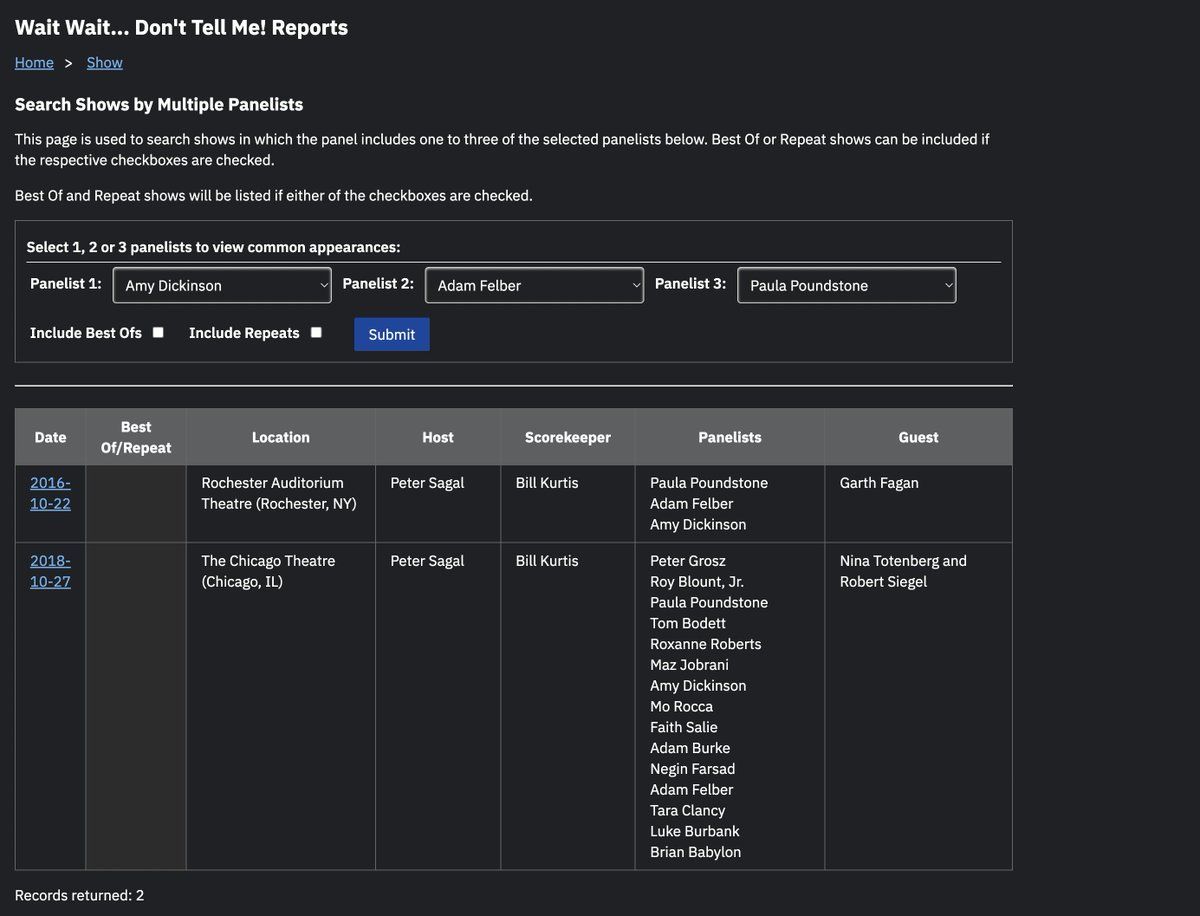The height and width of the screenshot is (916, 1200).
Task: Click Faith Salie in panelists list
Action: [684, 727]
